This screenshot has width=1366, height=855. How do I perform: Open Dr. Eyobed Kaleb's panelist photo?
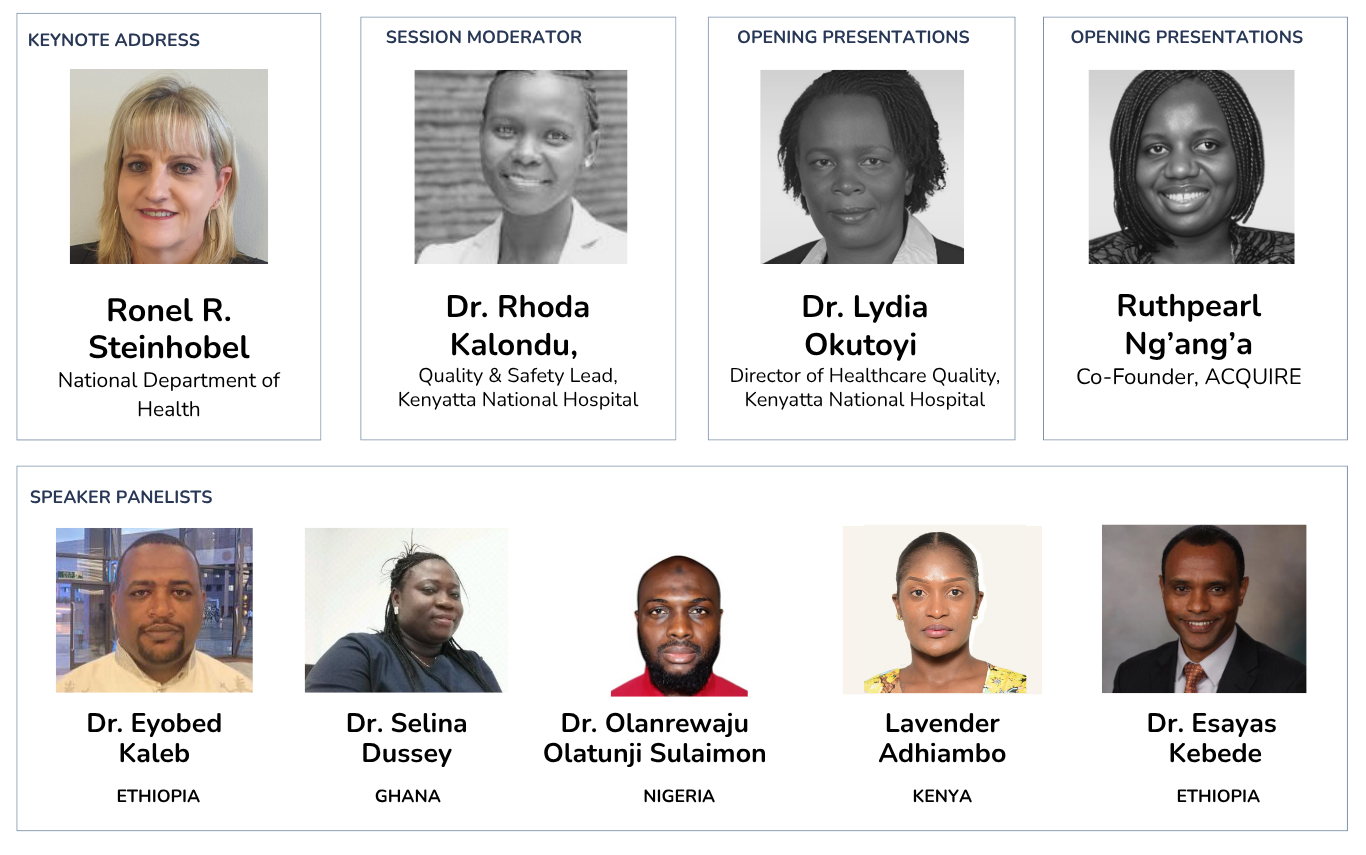click(154, 610)
